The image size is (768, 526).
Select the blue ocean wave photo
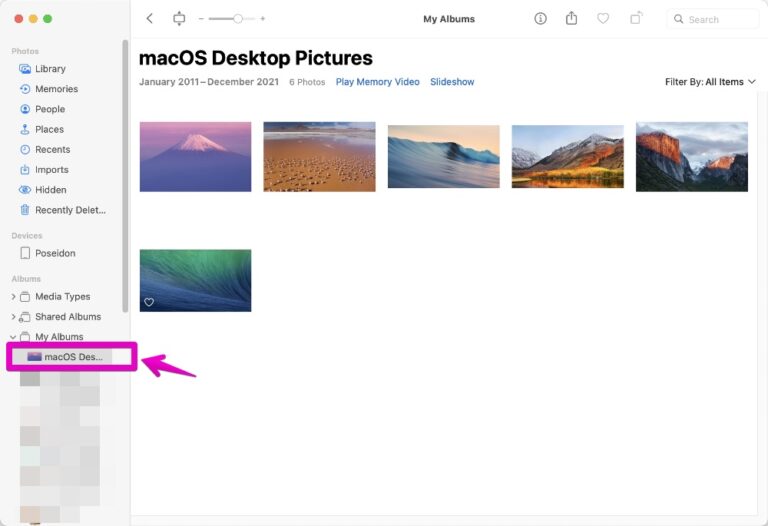[444, 157]
